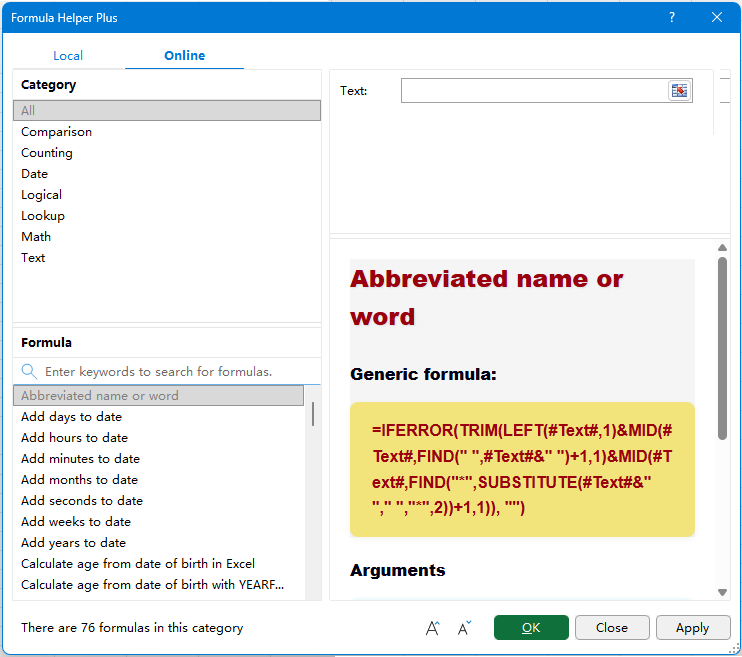
Task: Click the Apply button
Action: [x=692, y=628]
